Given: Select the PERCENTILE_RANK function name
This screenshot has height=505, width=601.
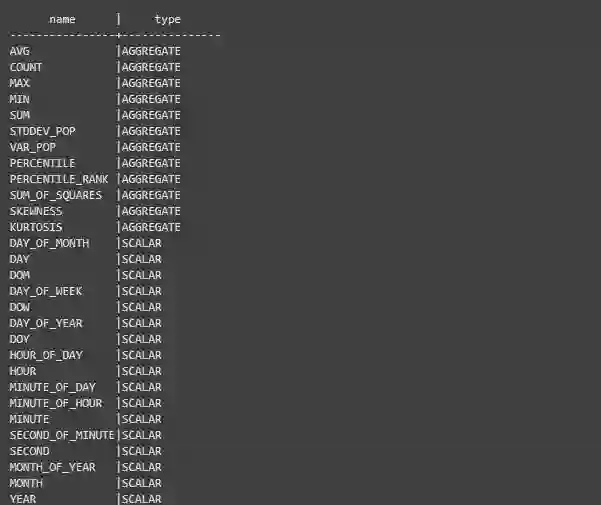Looking at the screenshot, I should (59, 179).
